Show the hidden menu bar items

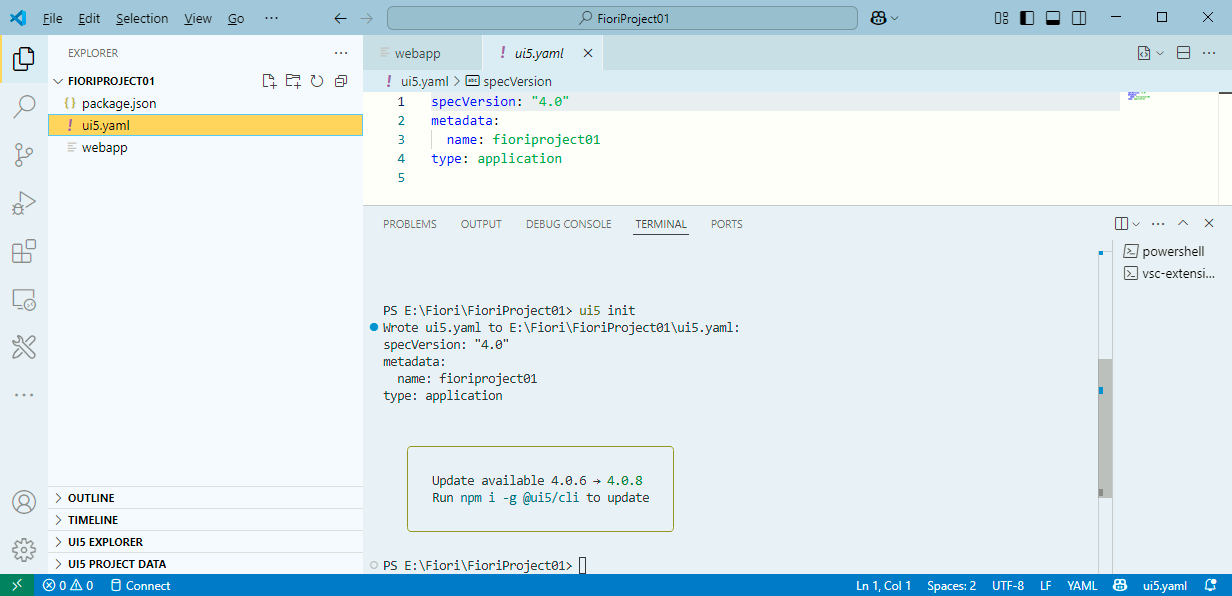pos(272,18)
